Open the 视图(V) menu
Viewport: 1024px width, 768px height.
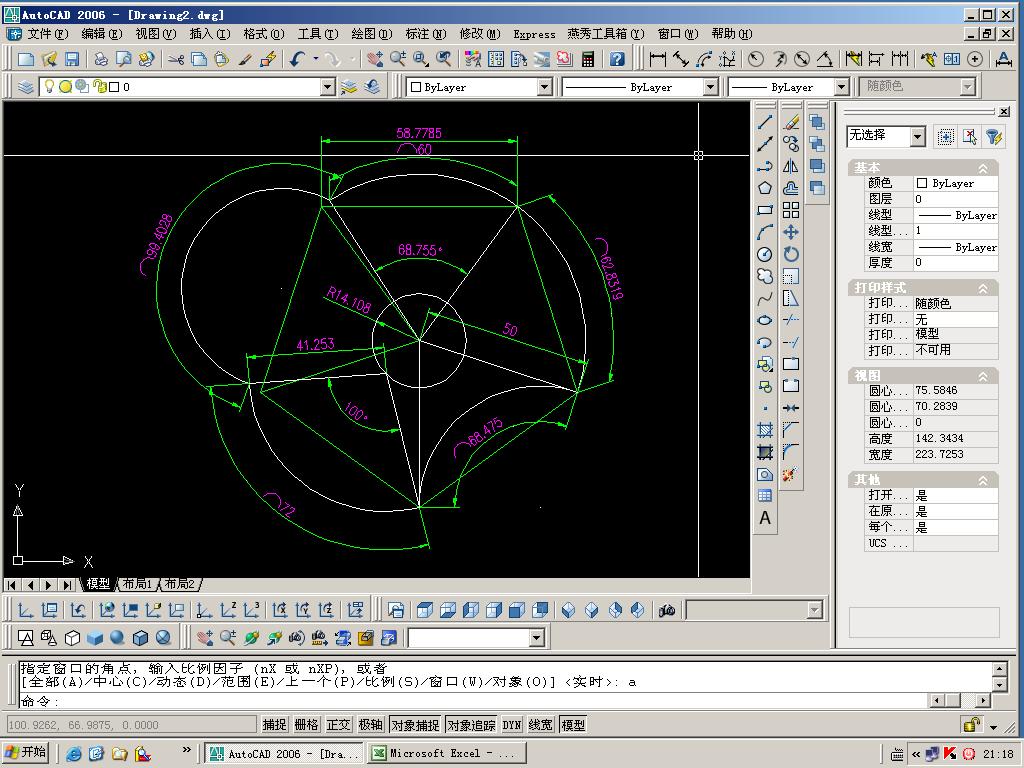click(x=155, y=34)
